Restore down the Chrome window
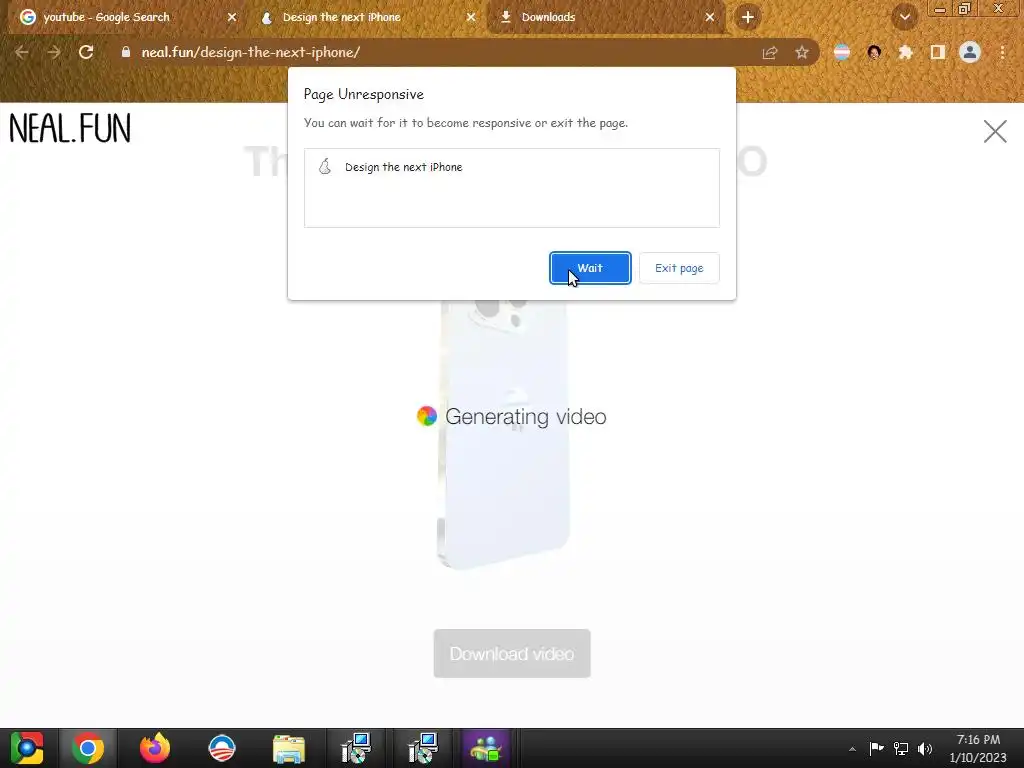This screenshot has height=768, width=1024. pos(965,9)
